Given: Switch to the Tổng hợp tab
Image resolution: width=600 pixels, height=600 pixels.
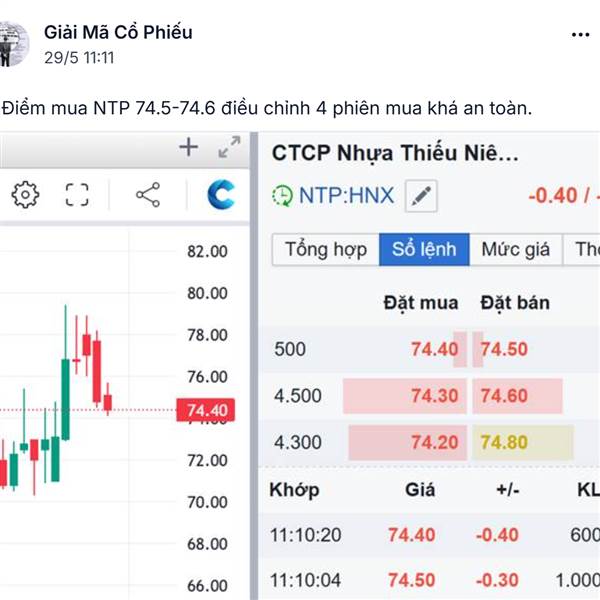Looking at the screenshot, I should (x=326, y=249).
